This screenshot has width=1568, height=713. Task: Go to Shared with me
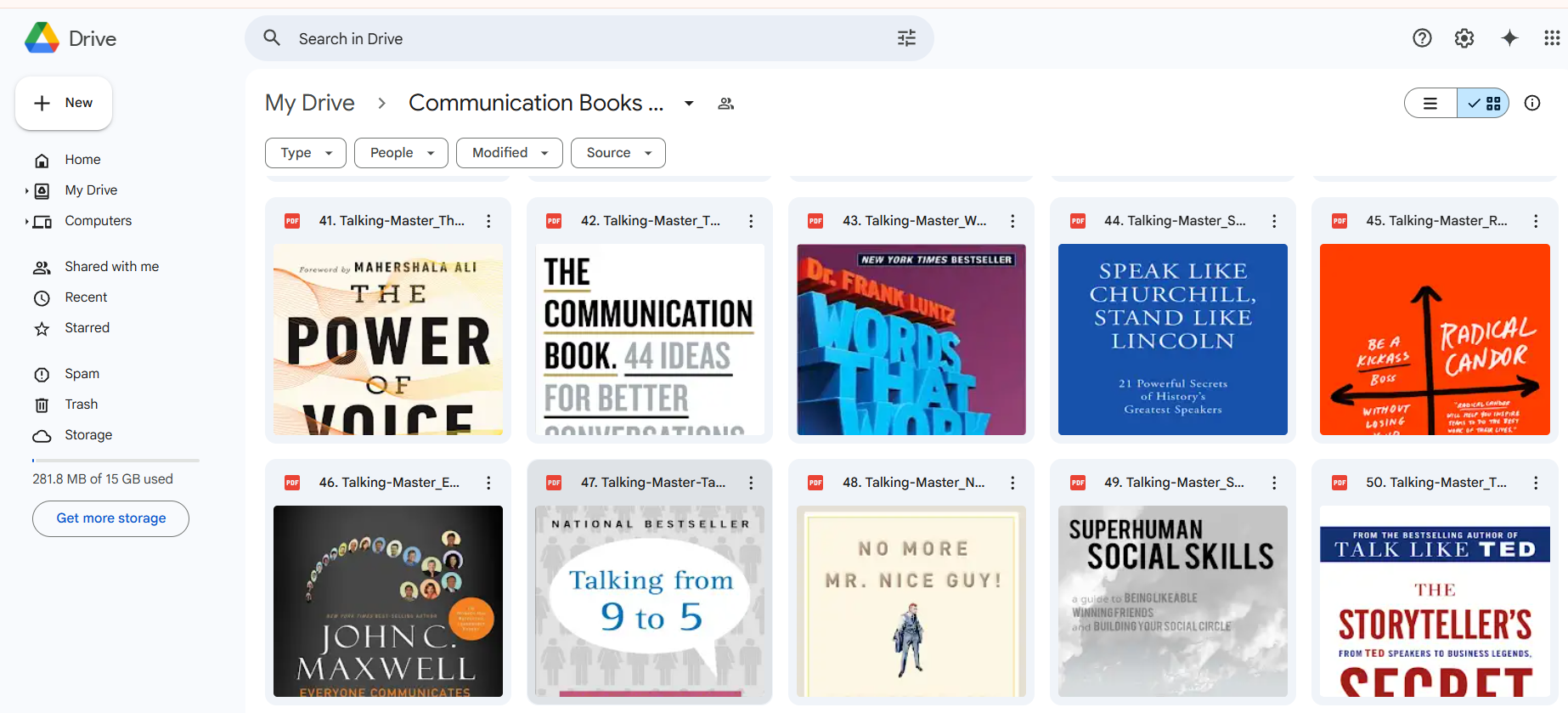[112, 267]
